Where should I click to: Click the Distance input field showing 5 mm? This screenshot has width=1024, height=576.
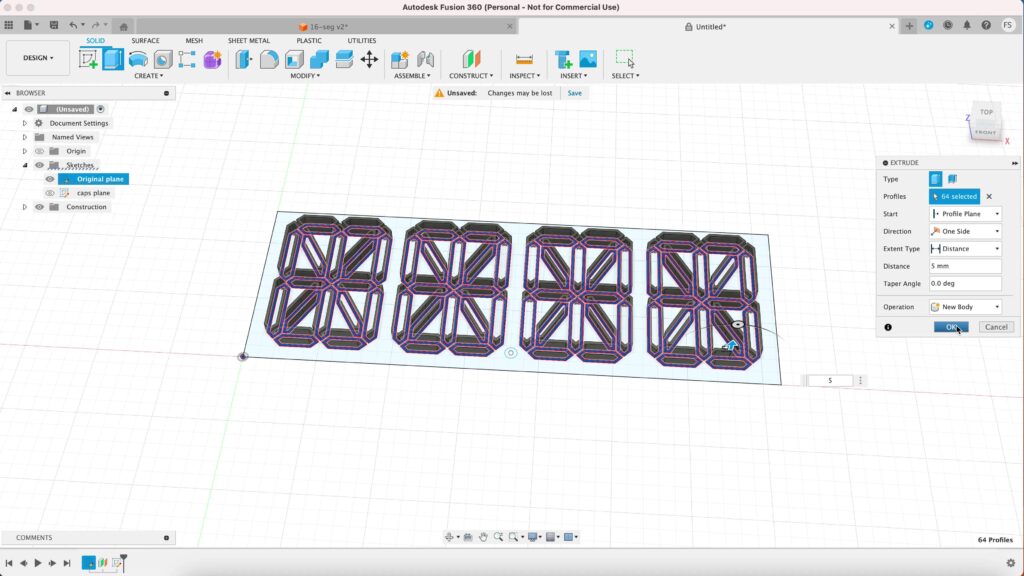(965, 266)
